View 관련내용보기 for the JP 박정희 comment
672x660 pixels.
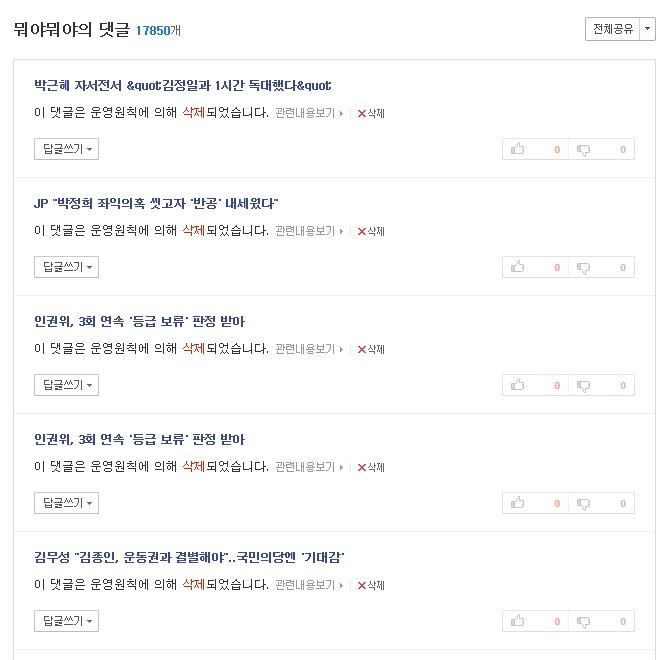tap(309, 231)
